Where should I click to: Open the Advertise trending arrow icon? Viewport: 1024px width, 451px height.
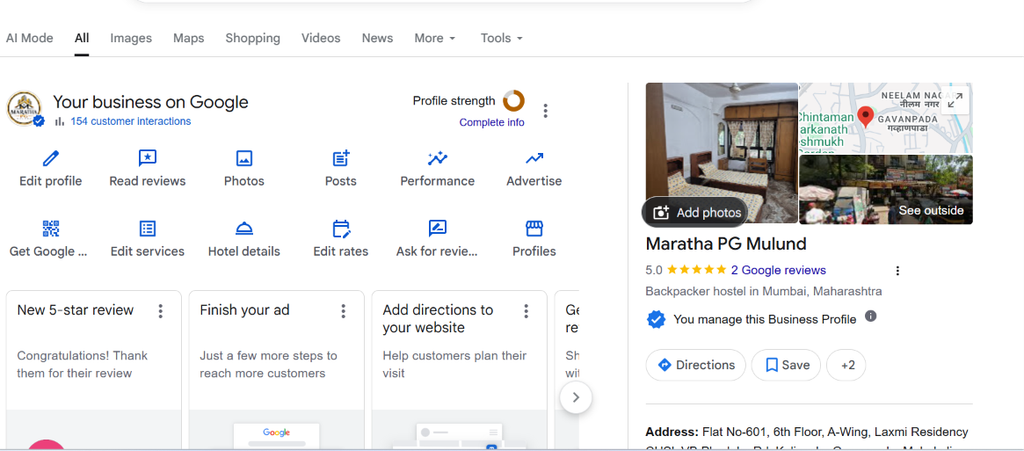click(534, 158)
